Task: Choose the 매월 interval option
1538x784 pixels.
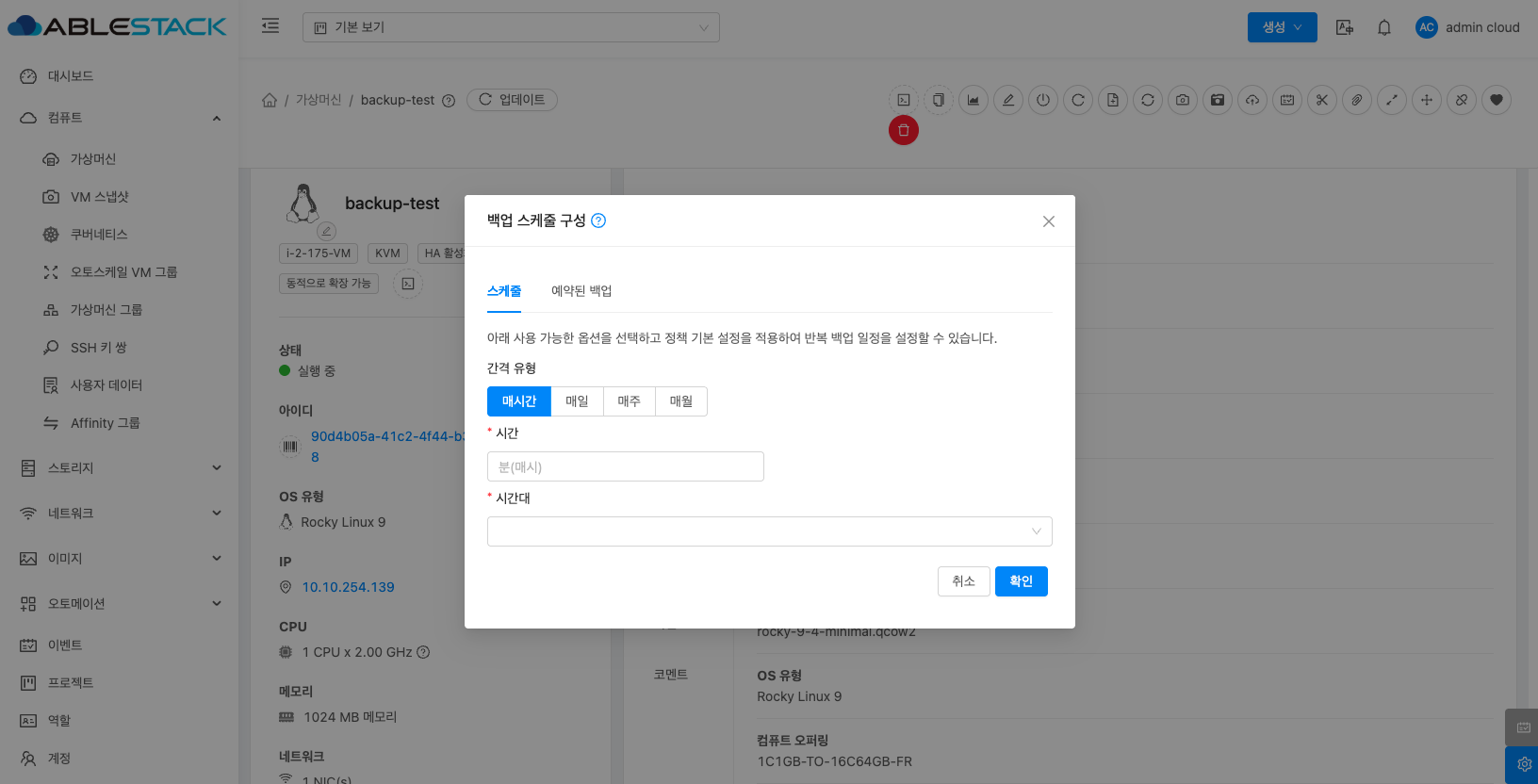Action: pyautogui.click(x=680, y=401)
